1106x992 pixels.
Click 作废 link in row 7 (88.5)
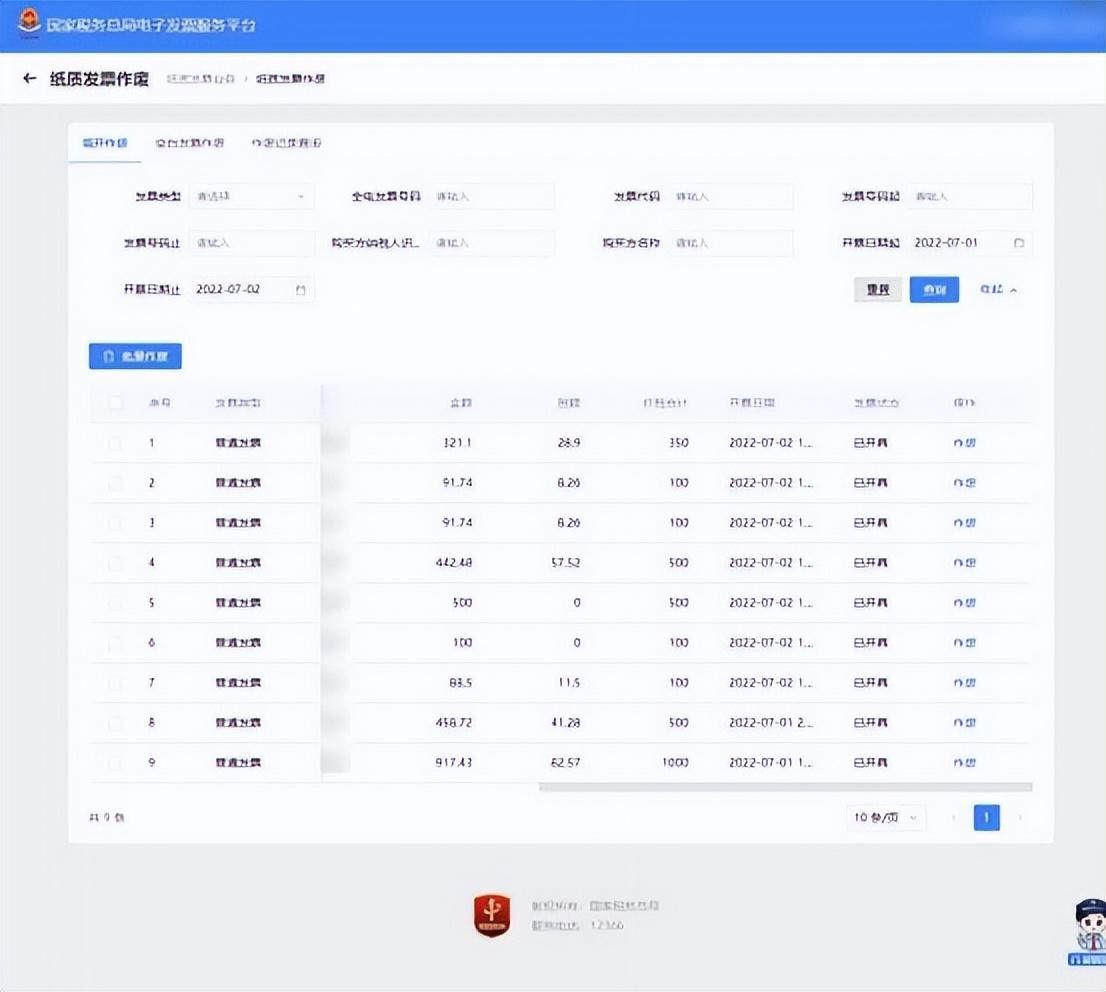(964, 683)
